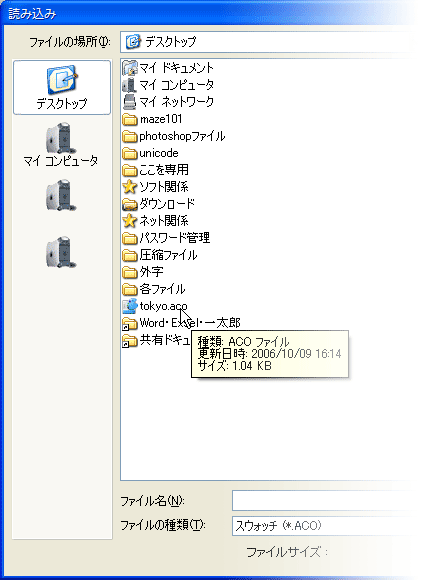Open the 外字 folder
The width and height of the screenshot is (427, 580).
coord(143,272)
